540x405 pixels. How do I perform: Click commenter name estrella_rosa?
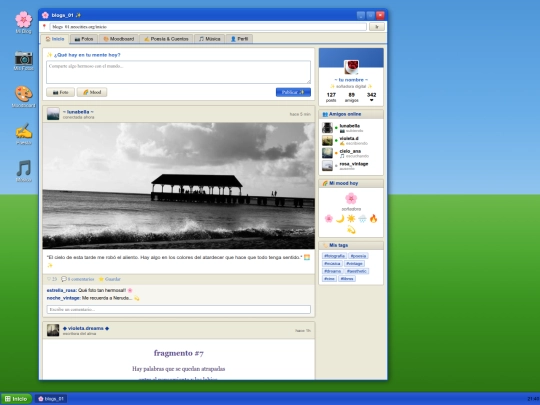pos(61,290)
